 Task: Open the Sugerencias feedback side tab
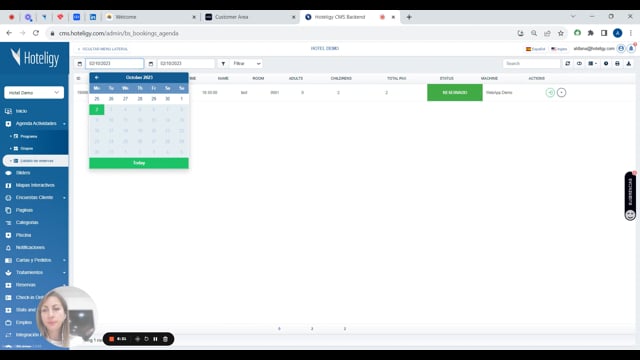pos(630,196)
